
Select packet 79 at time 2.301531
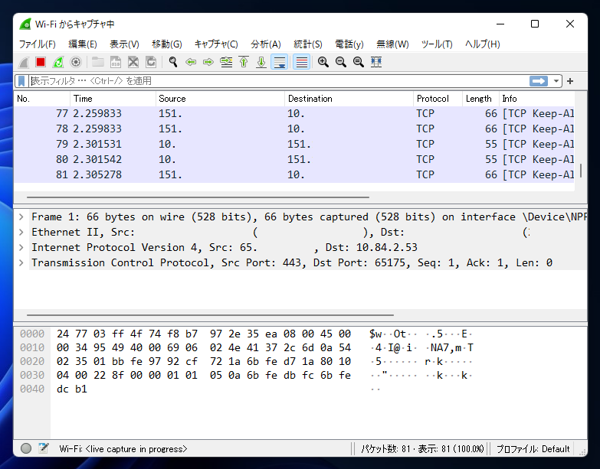click(295, 144)
